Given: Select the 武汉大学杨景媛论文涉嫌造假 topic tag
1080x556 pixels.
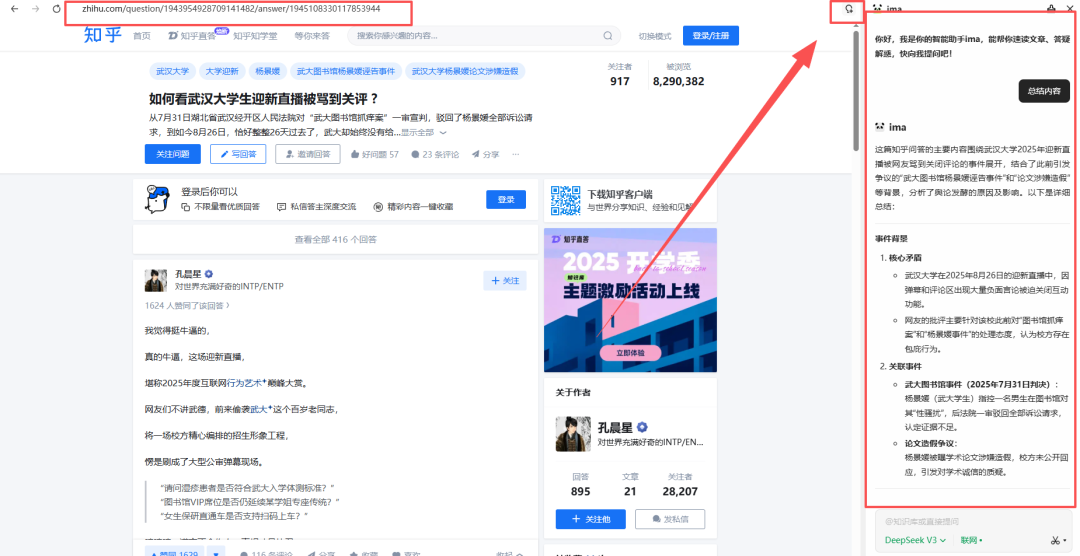Looking at the screenshot, I should 465,71.
